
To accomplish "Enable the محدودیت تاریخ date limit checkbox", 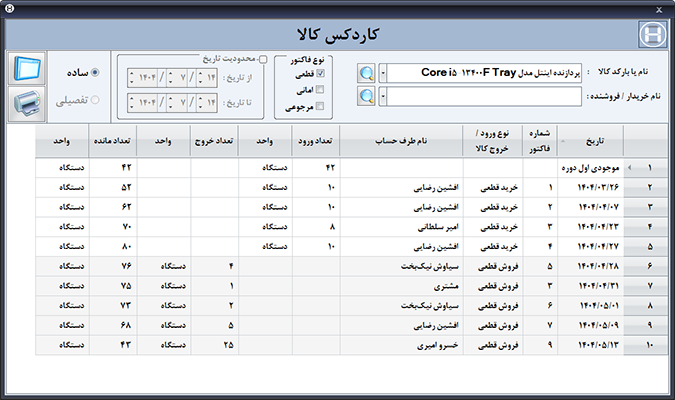I will (x=263, y=59).
